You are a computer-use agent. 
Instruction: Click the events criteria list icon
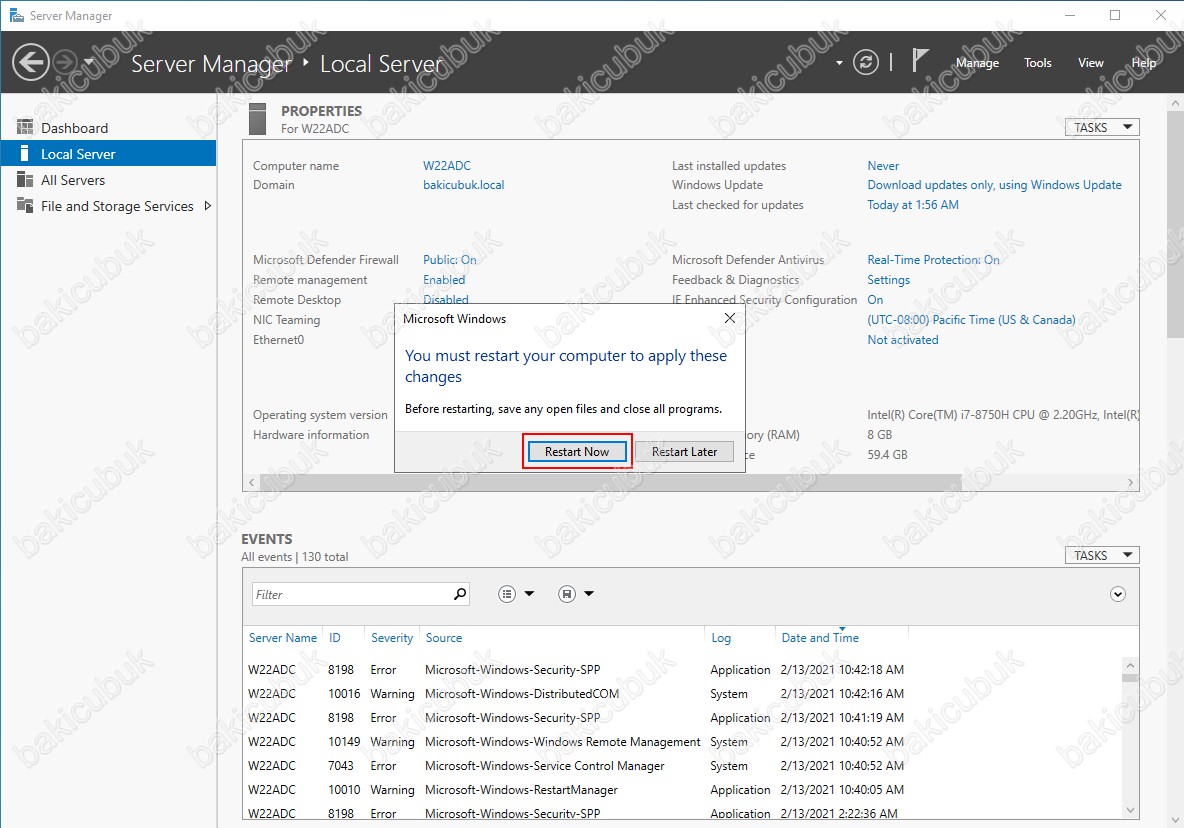pyautogui.click(x=507, y=594)
